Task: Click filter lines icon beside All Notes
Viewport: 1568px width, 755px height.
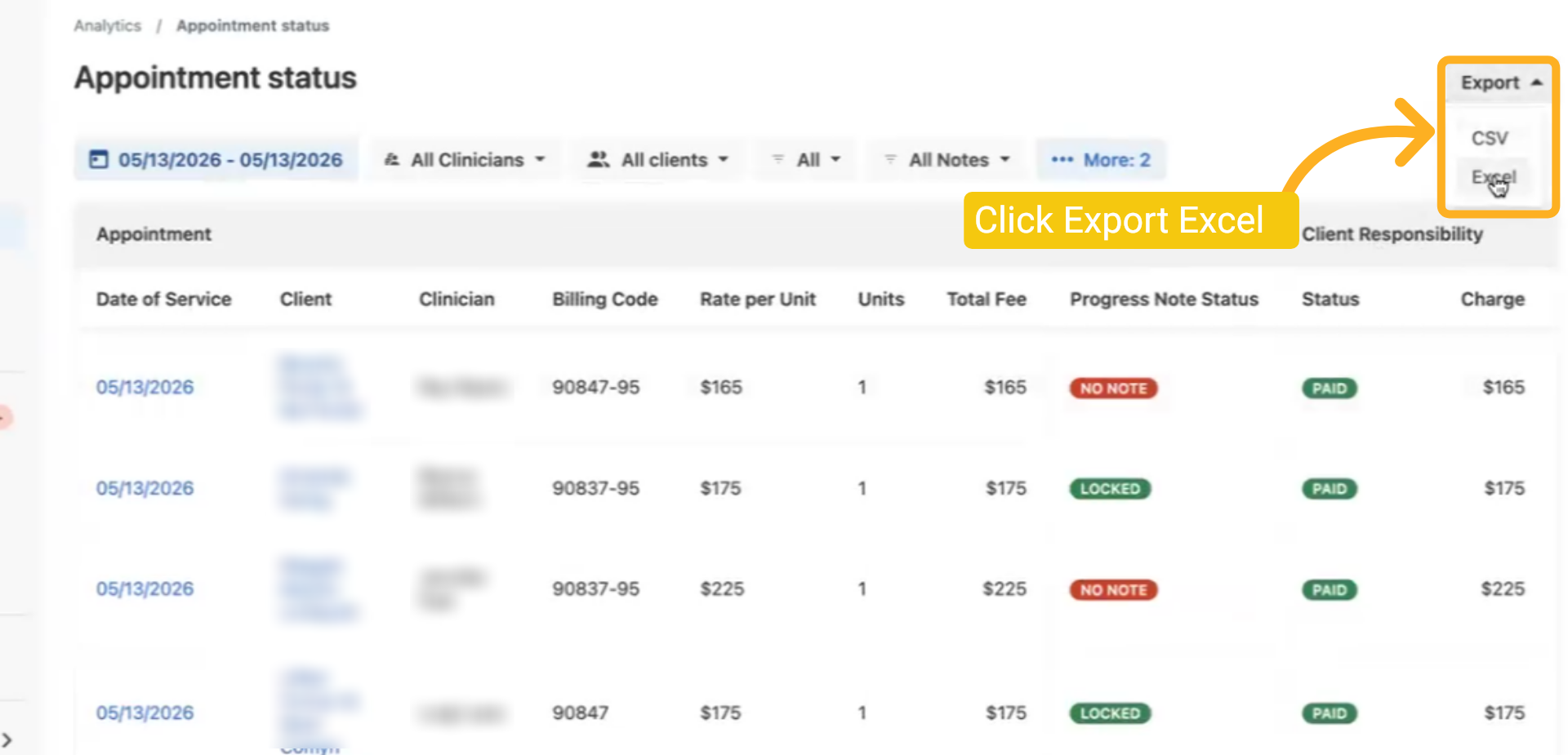Action: [890, 160]
